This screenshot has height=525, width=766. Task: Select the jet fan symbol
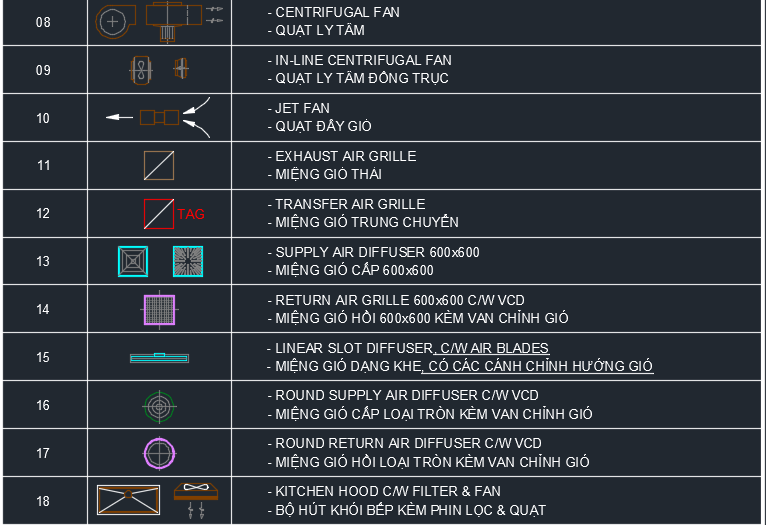coord(159,117)
